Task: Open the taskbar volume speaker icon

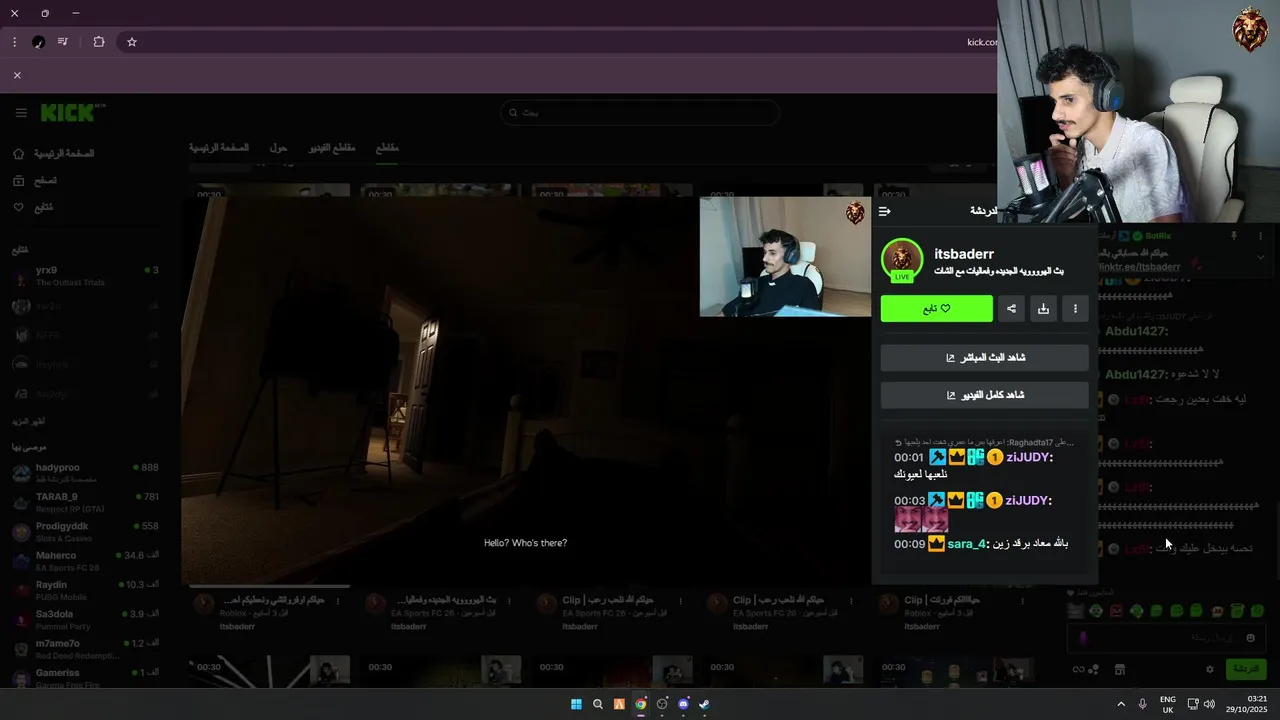Action: click(x=1209, y=704)
